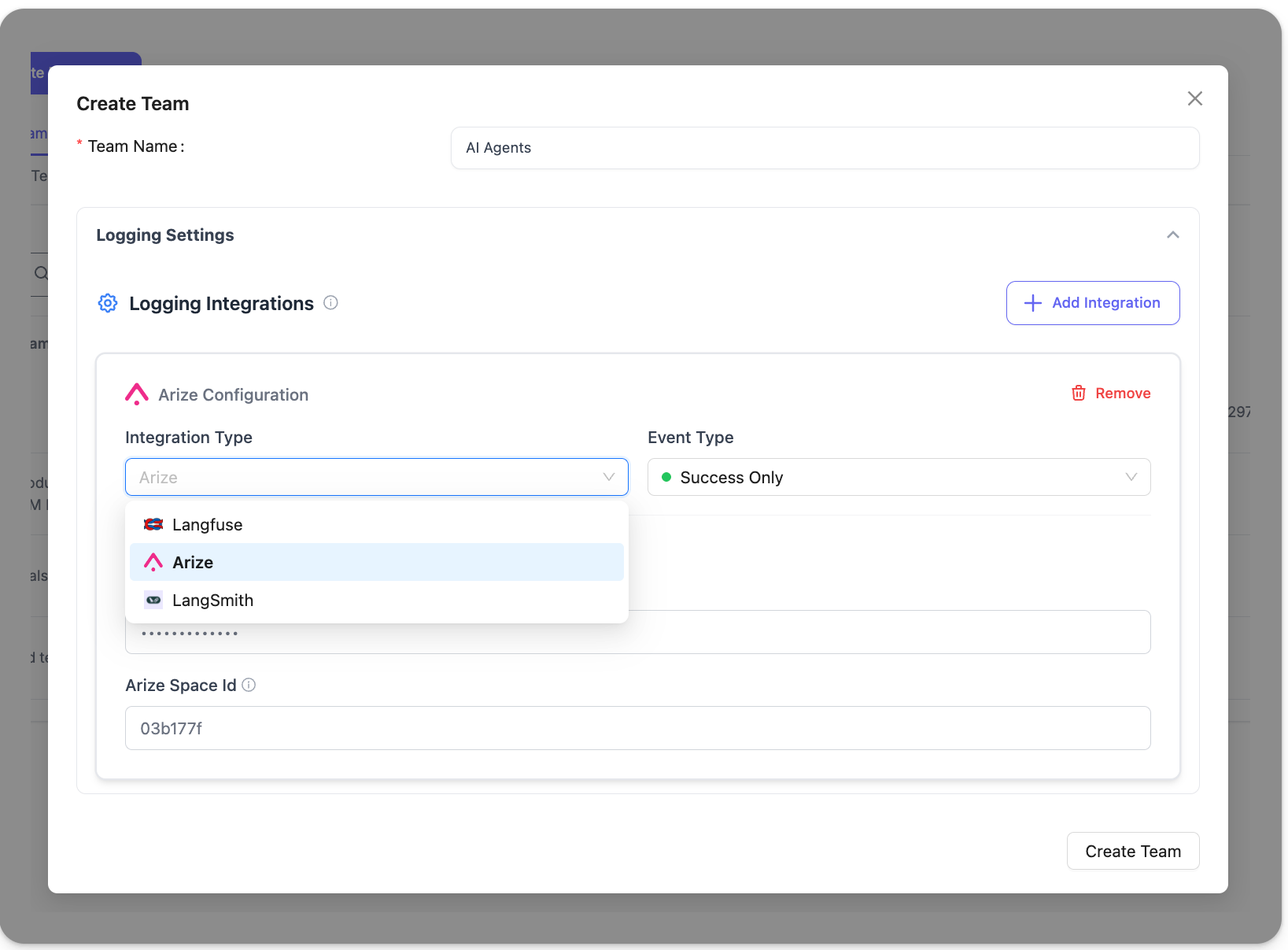Click info icon next to Logging Integrations

[x=331, y=303]
